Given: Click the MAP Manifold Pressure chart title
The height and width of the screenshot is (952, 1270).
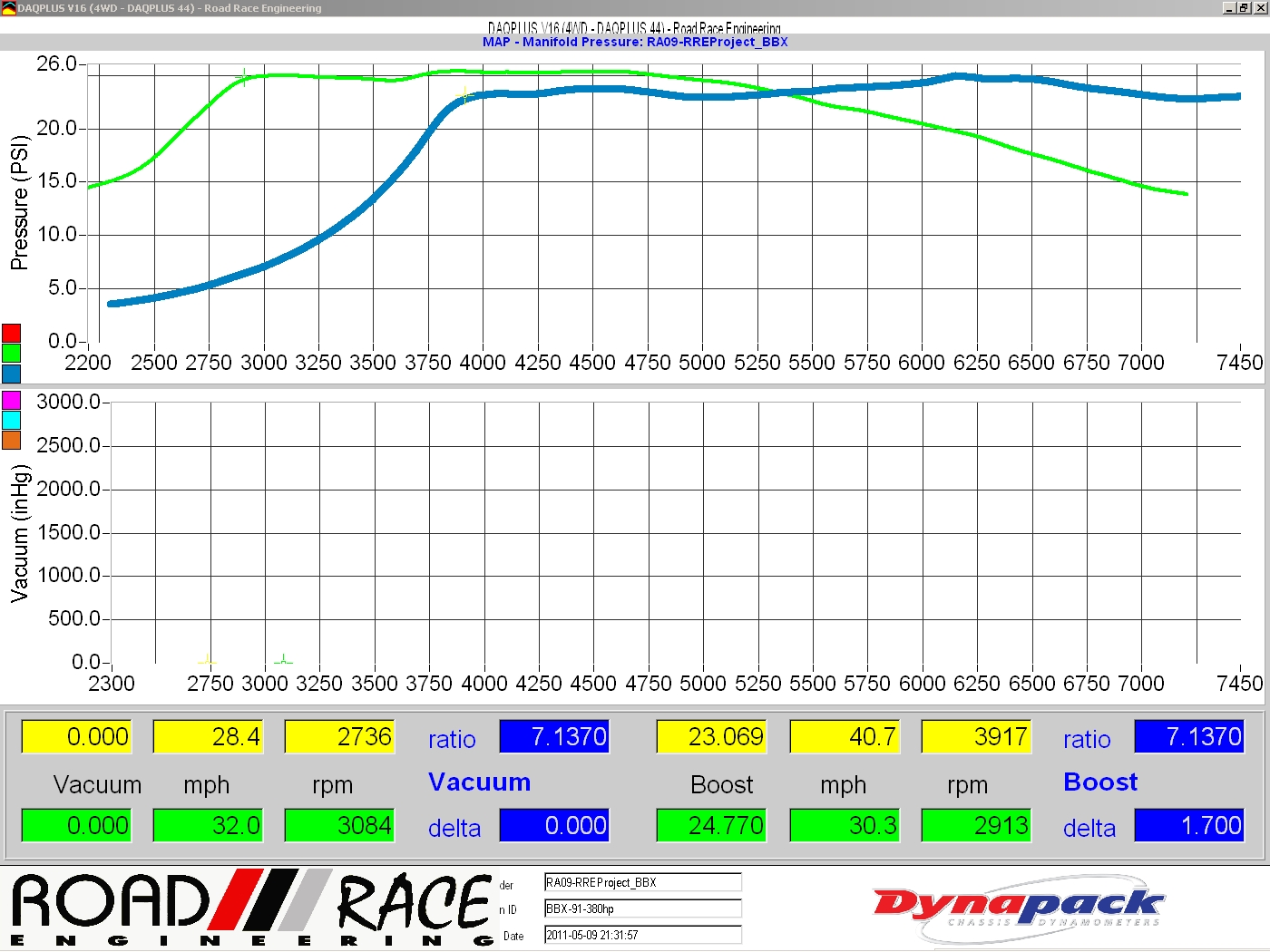Looking at the screenshot, I should (635, 42).
